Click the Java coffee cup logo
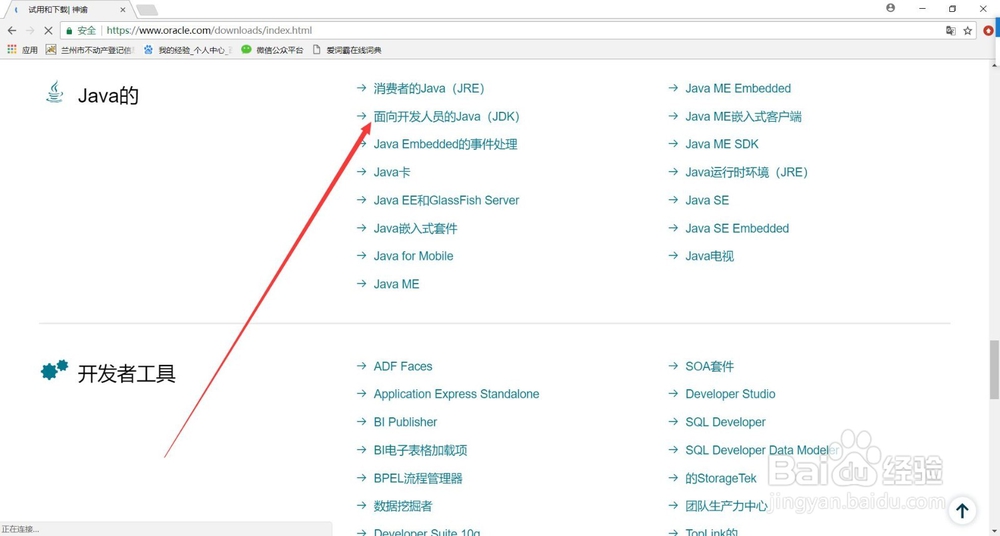Screen dimensions: 1000x536 coord(55,92)
